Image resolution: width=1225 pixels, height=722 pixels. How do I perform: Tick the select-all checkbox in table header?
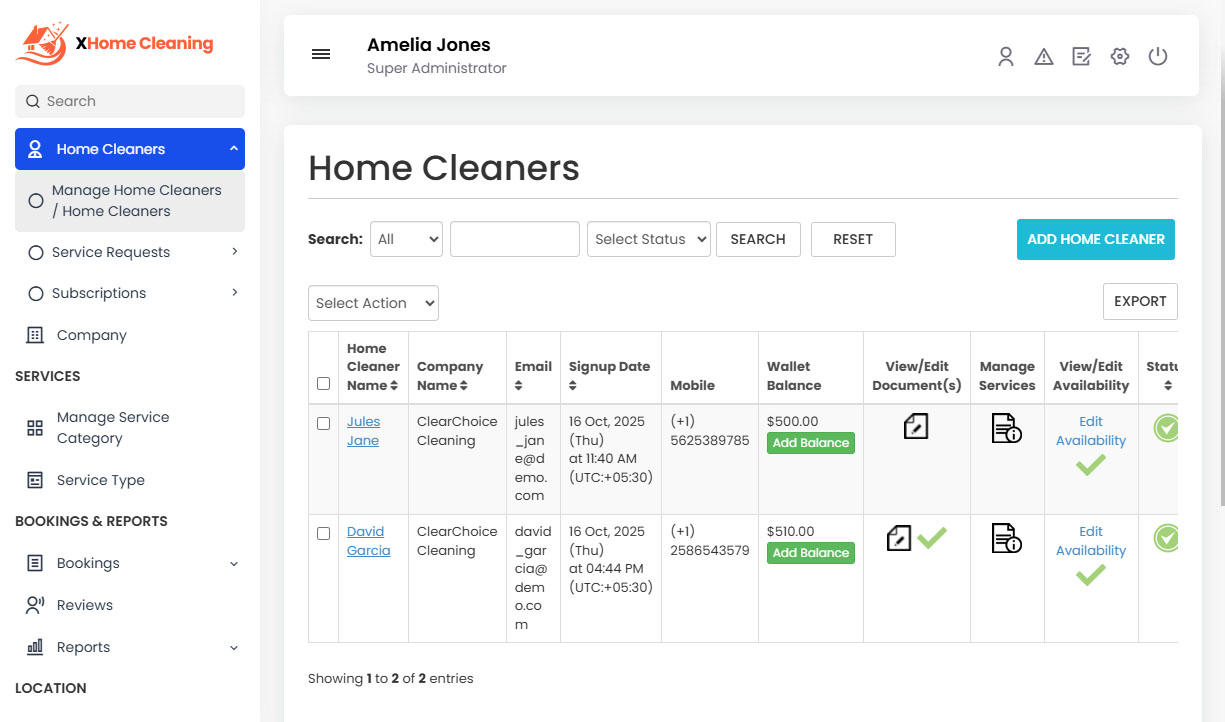tap(323, 383)
